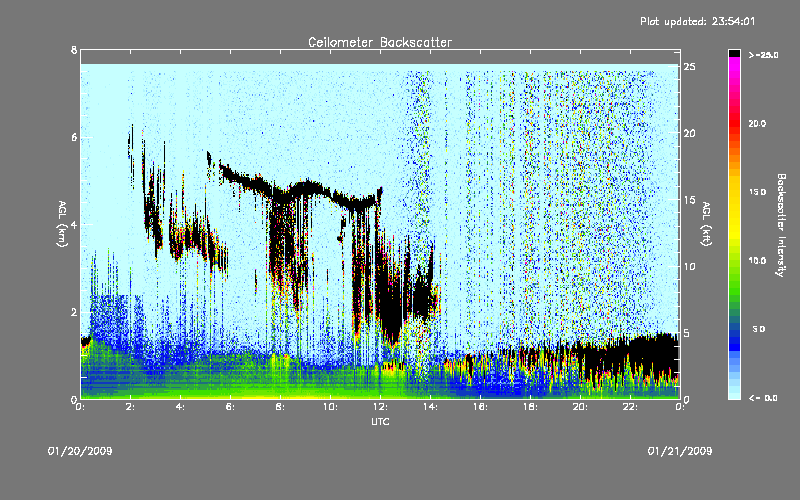This screenshot has width=800, height=500.
Task: Click the ">-25.0" colorbar maximum label
Action: tap(764, 55)
